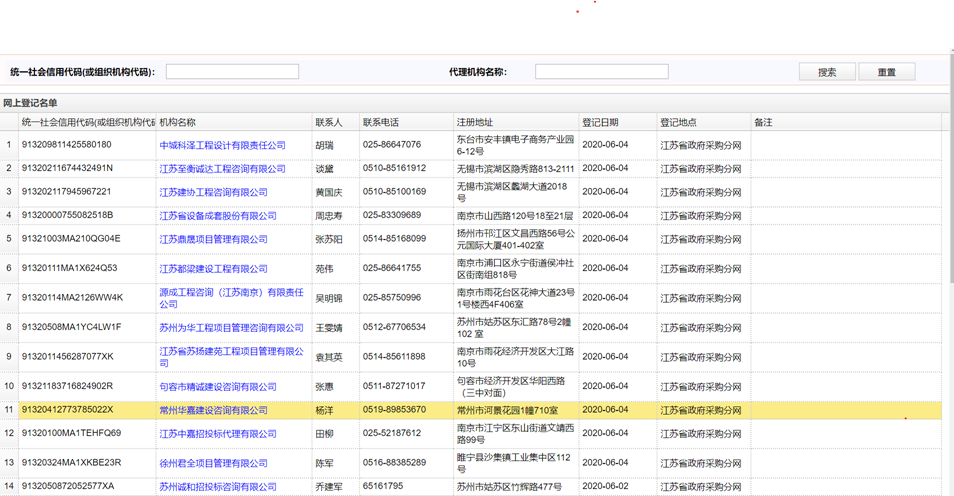The height and width of the screenshot is (496, 954).
Task: Open link 江苏都梁建设工程有限公司
Action: pos(214,268)
